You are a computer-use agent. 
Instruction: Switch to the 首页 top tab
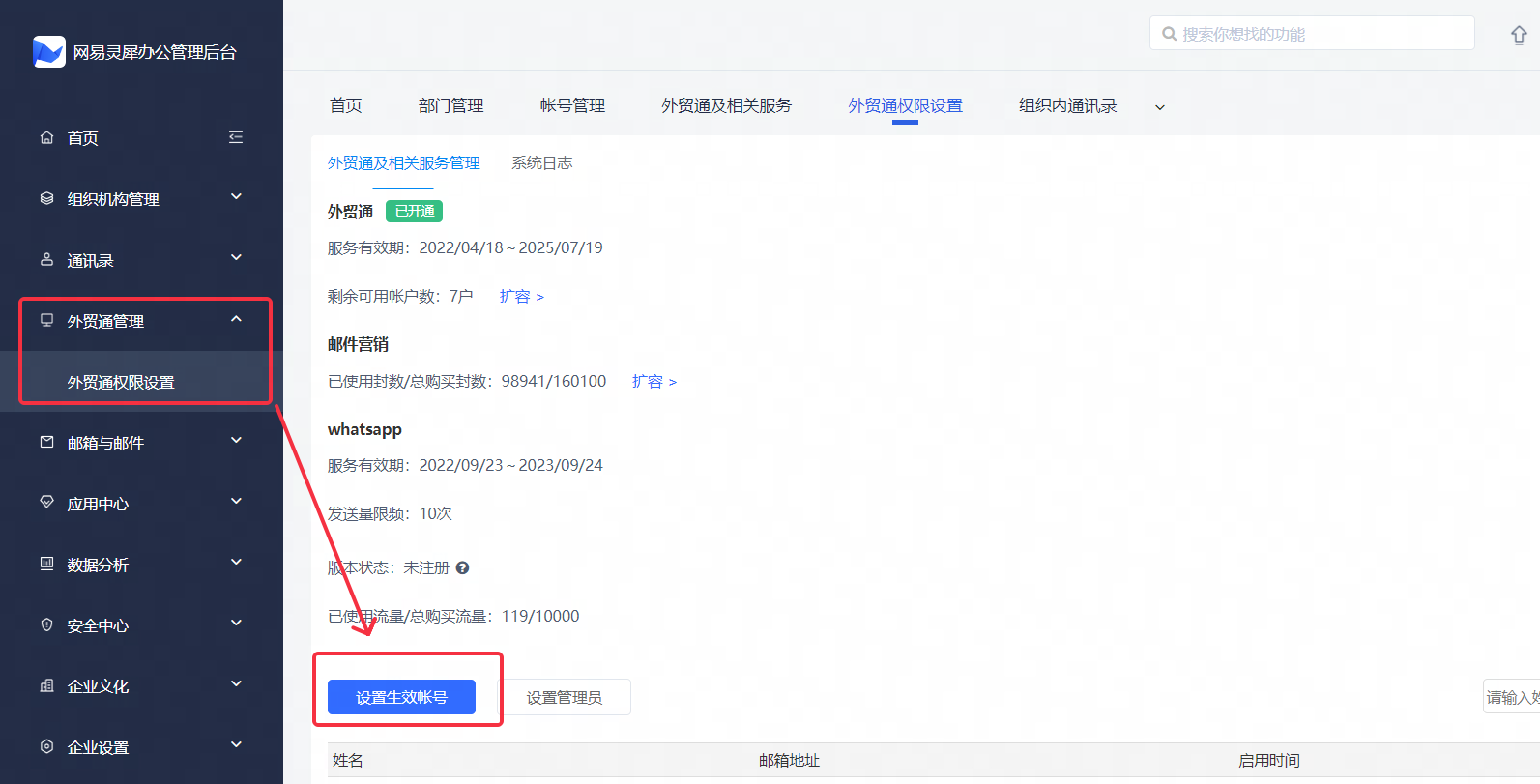click(x=346, y=105)
